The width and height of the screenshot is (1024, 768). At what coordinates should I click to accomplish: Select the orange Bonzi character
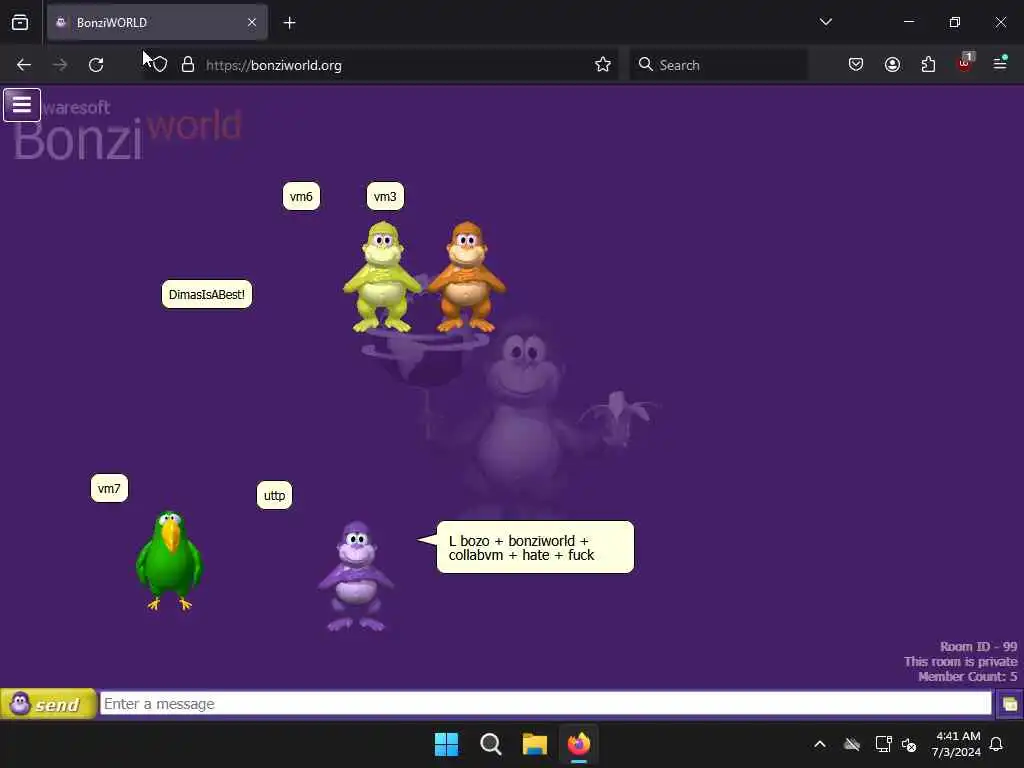466,277
